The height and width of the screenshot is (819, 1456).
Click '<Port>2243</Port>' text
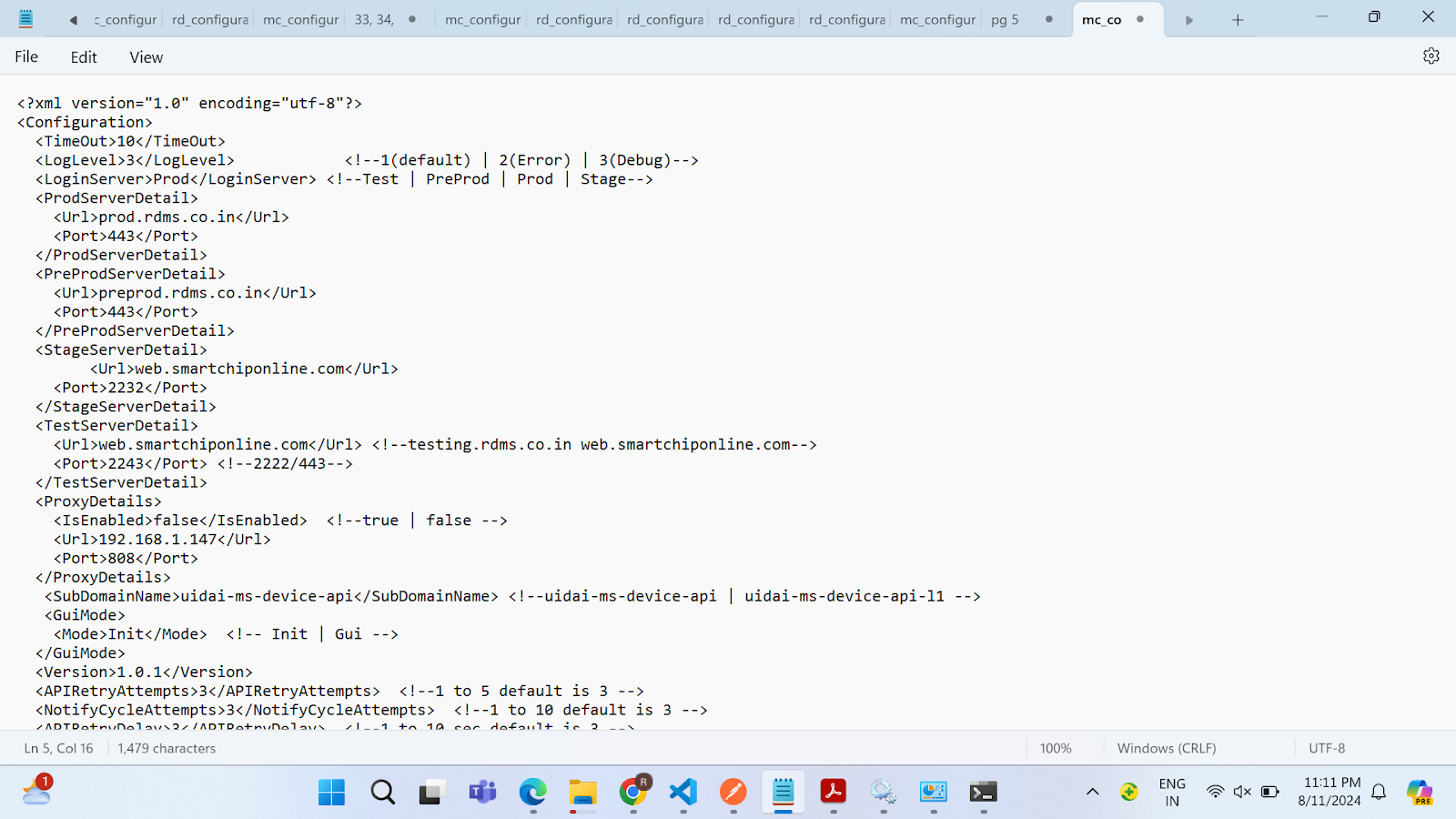tap(130, 463)
